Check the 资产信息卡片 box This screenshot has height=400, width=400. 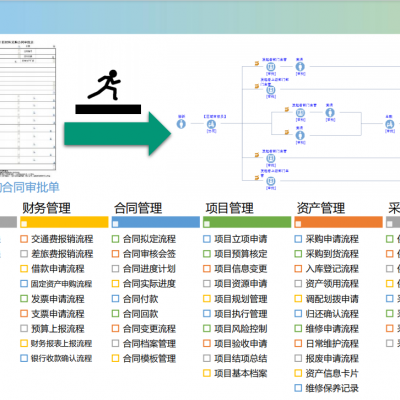click(298, 373)
